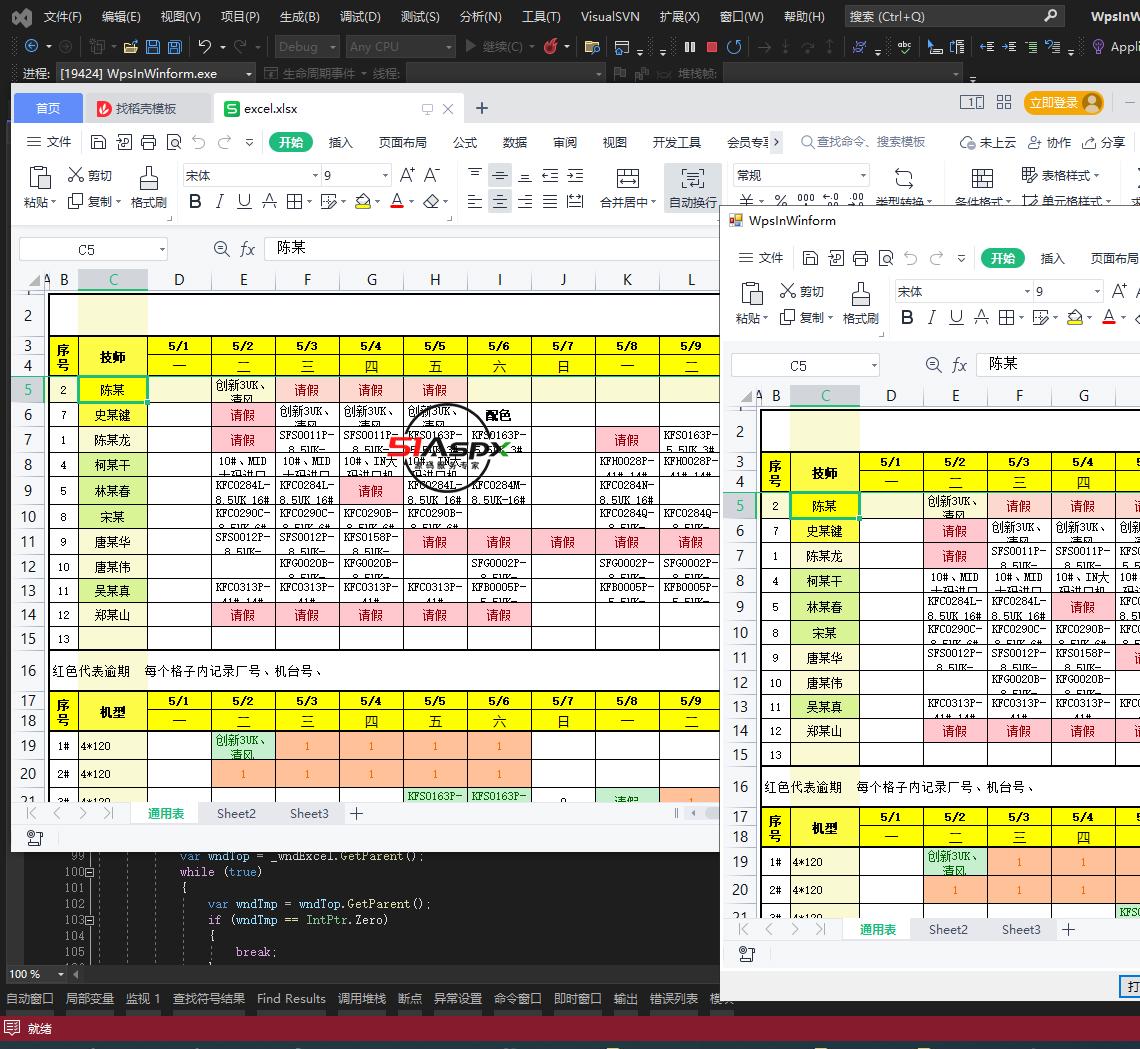The image size is (1140, 1049).
Task: Click the 分享 share button
Action: [x=1104, y=142]
